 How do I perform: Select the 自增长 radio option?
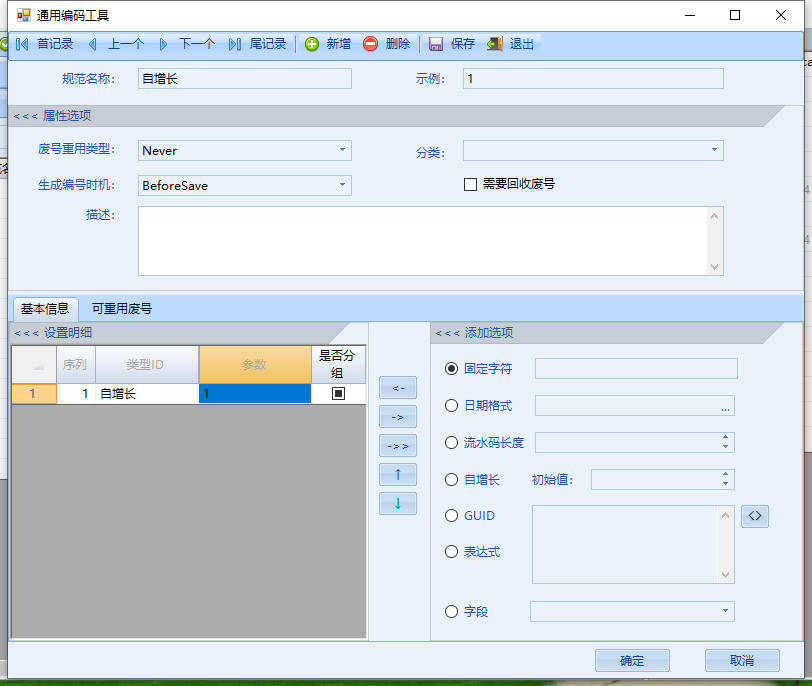[452, 479]
